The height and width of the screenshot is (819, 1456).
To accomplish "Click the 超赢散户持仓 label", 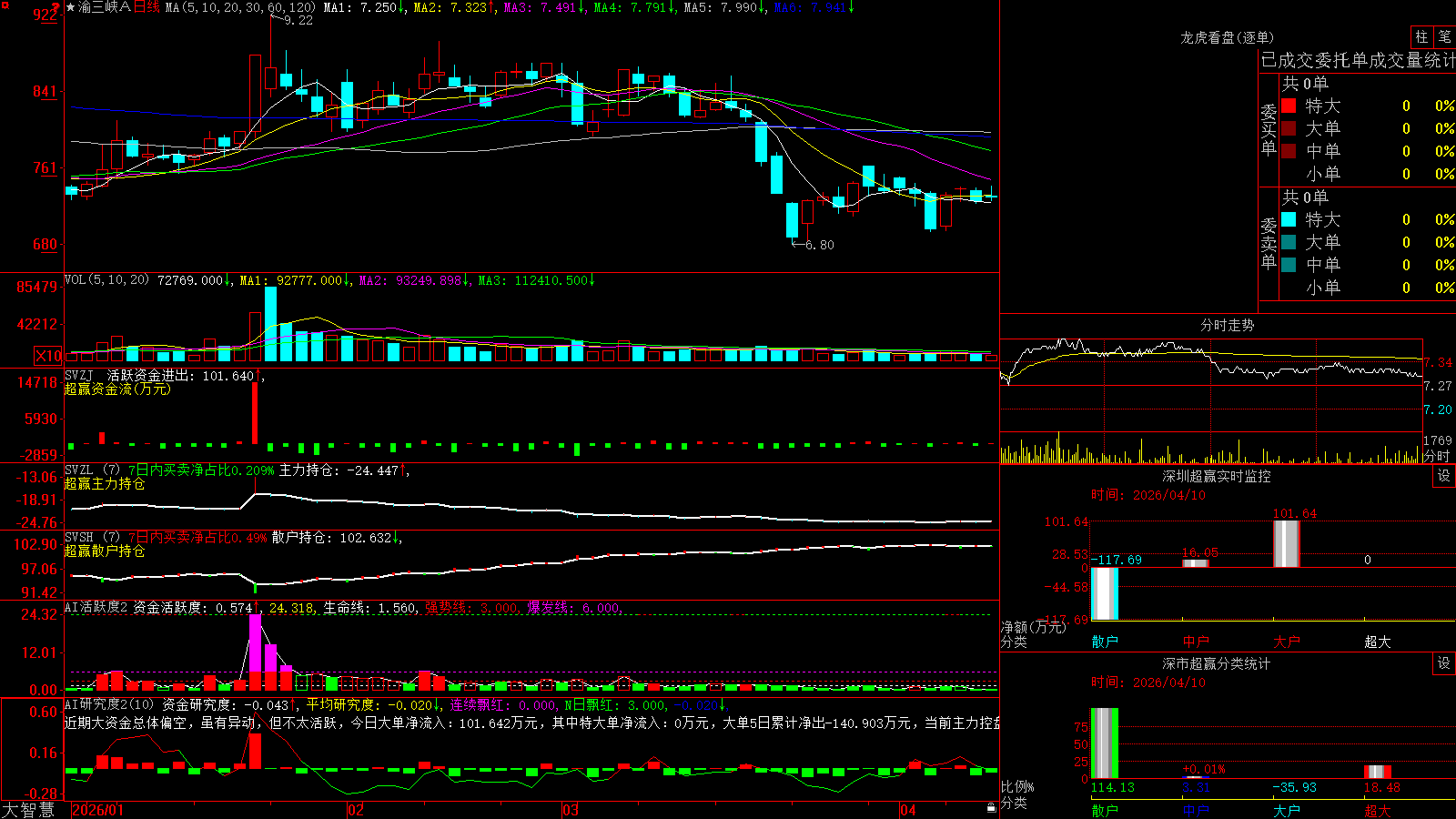I will pyautogui.click(x=105, y=551).
